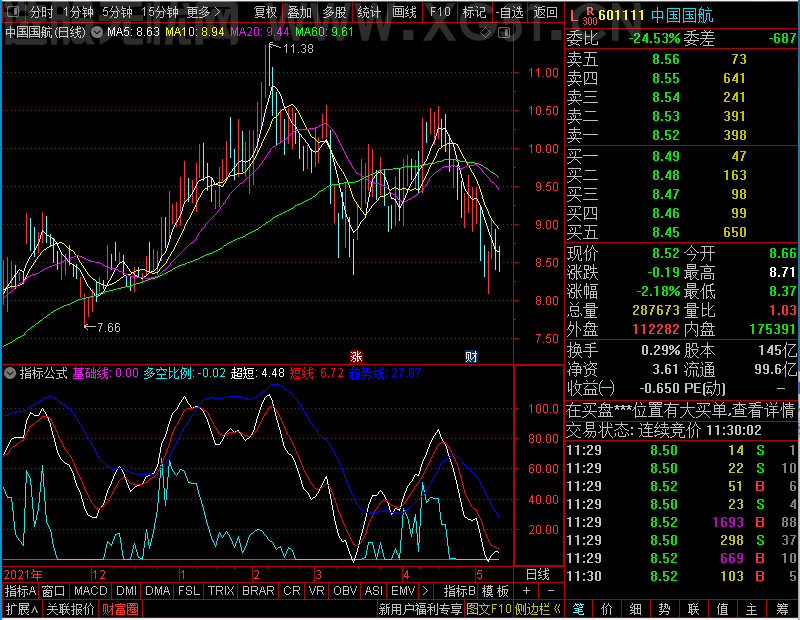Viewport: 800px width, 620px height.
Task: Switch indicator to EMV
Action: tap(403, 591)
